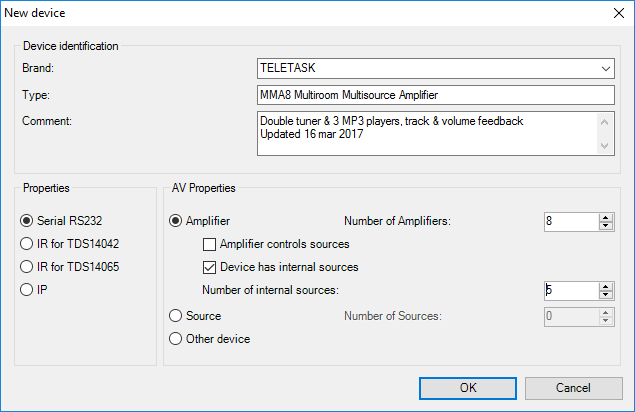Cancel the New device dialog
This screenshot has width=635, height=412.
pyautogui.click(x=573, y=387)
